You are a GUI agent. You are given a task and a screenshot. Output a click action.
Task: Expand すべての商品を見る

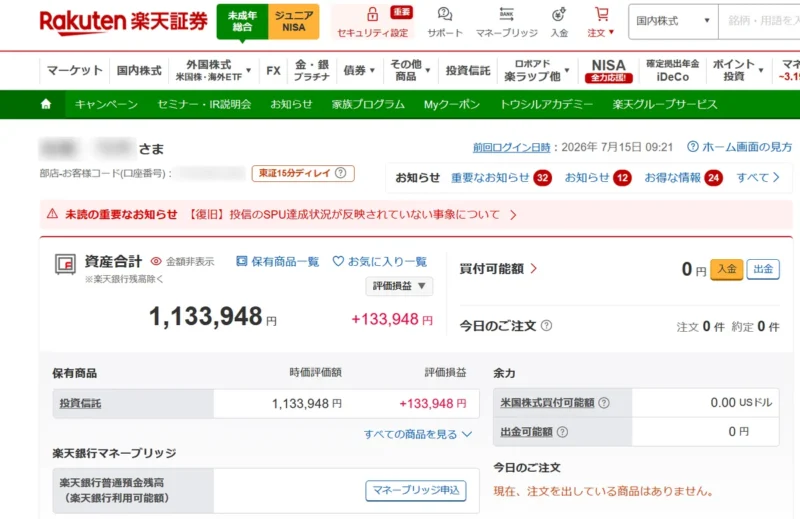click(x=418, y=434)
